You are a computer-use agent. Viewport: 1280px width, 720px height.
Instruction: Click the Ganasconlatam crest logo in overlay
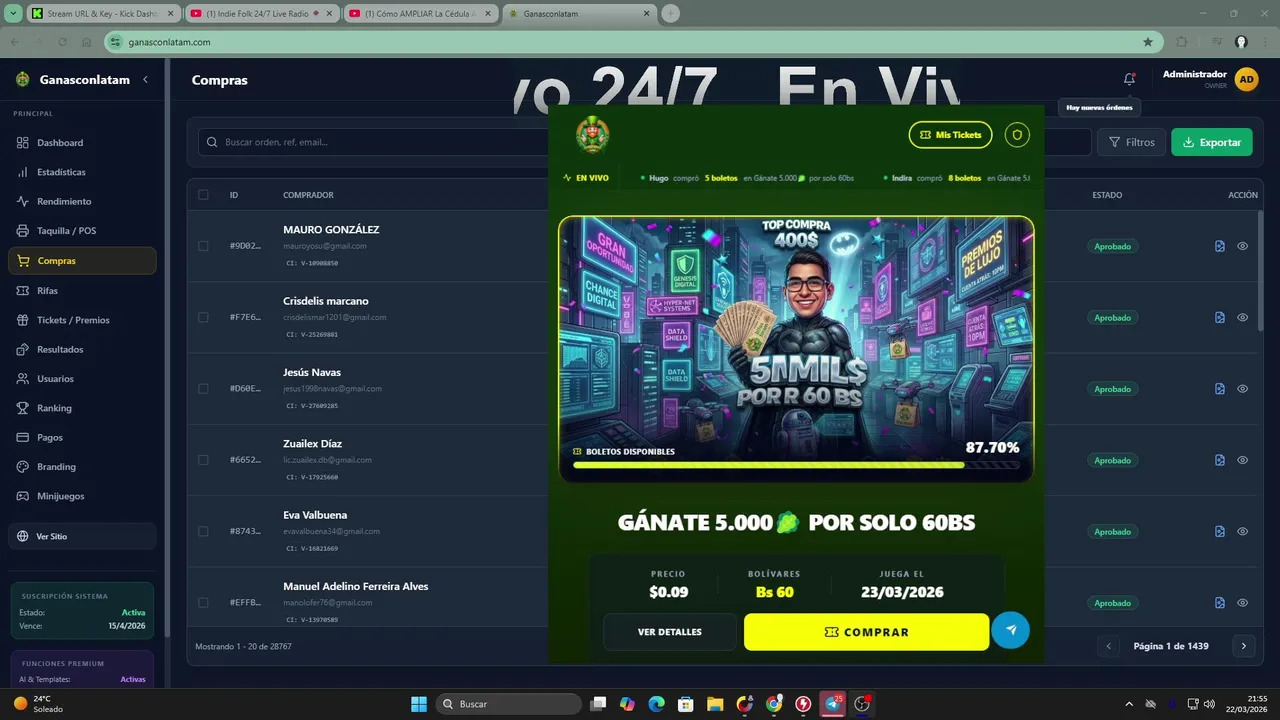592,135
